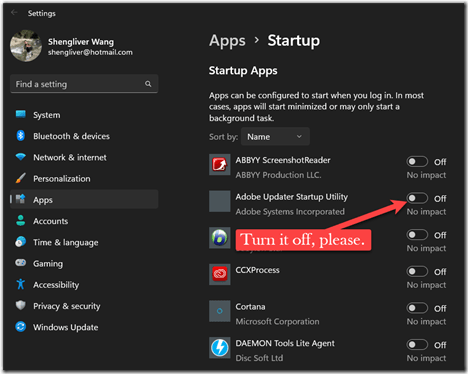The image size is (468, 374).
Task: Click the Adobe Updater blank app icon
Action: pos(220,201)
